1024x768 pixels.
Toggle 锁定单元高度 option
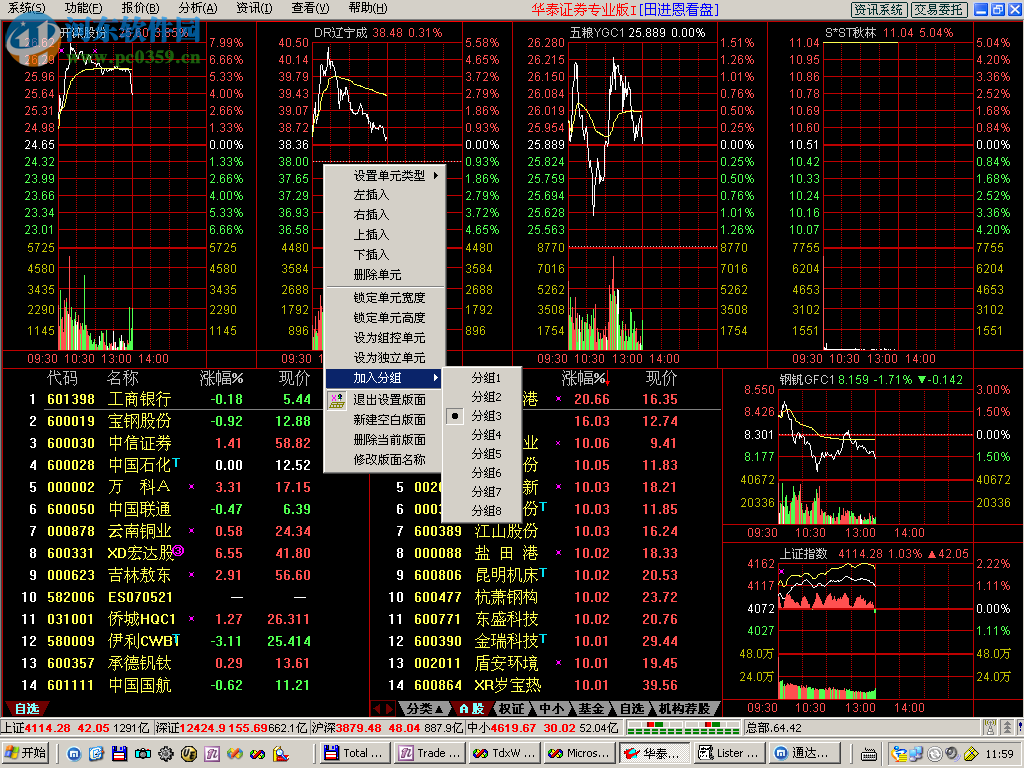click(385, 318)
